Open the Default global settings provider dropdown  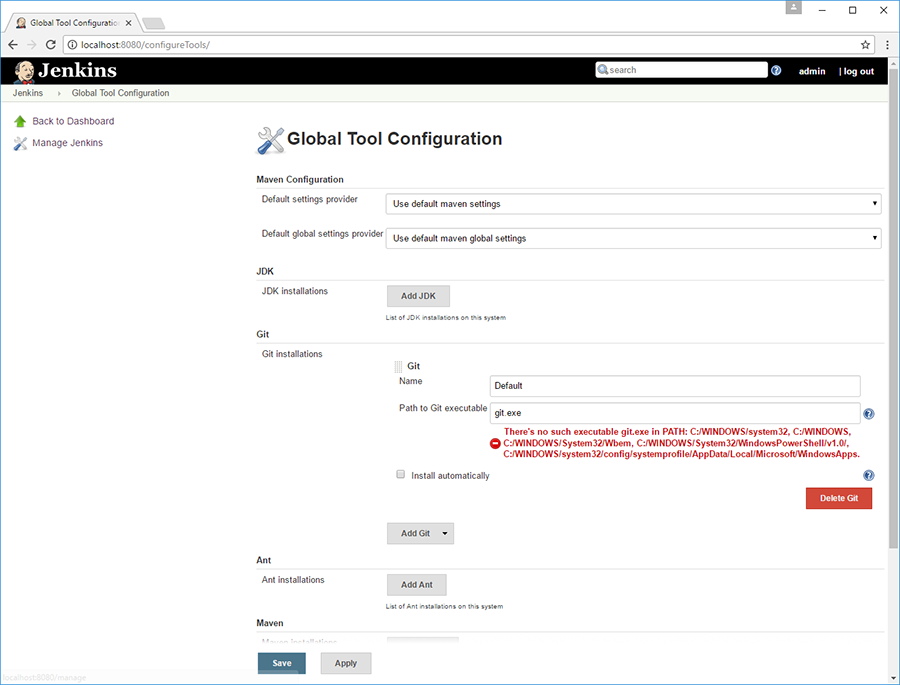tap(634, 238)
